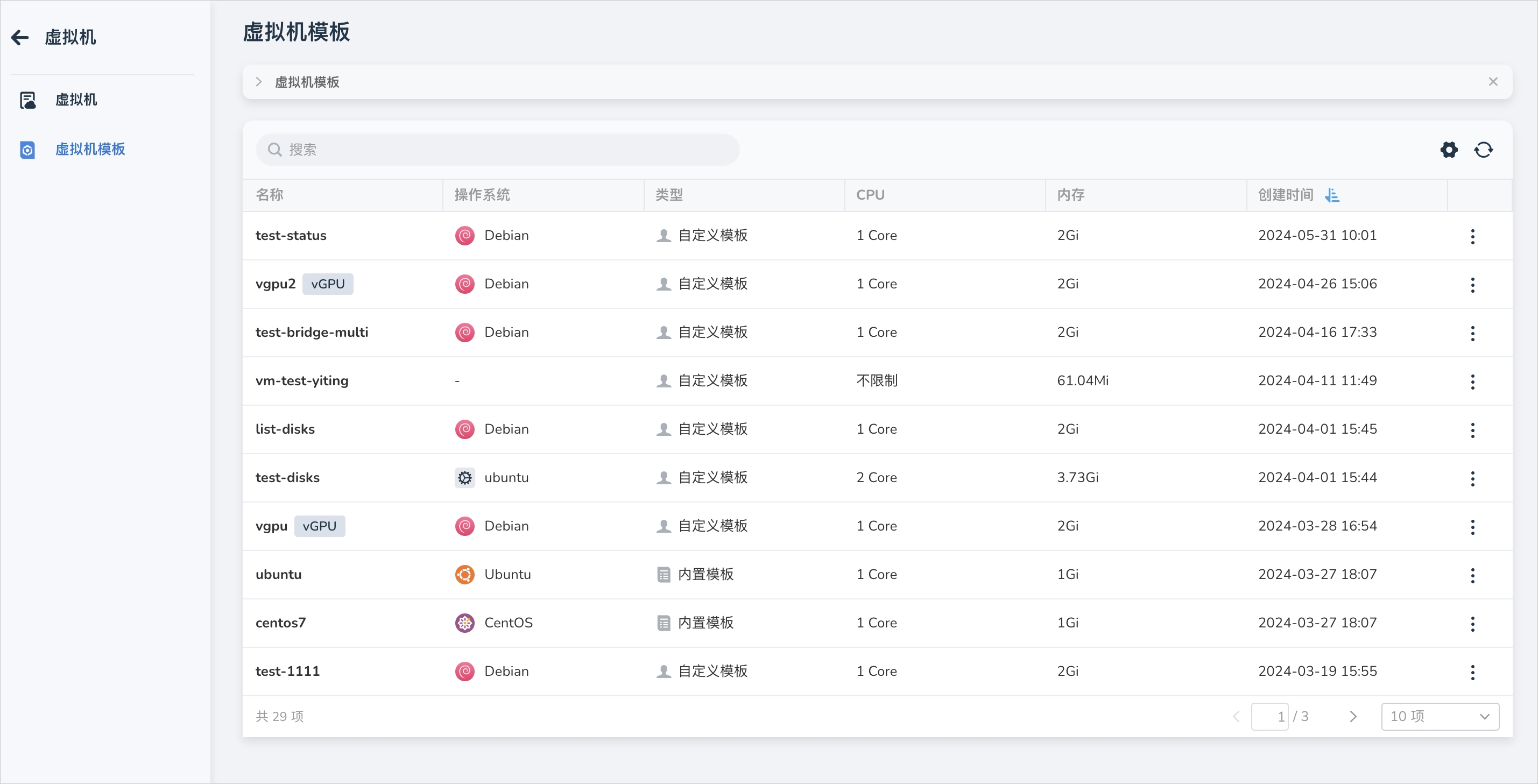Sort by 创建时间 using the sort icon
1538x784 pixels.
coord(1332,195)
